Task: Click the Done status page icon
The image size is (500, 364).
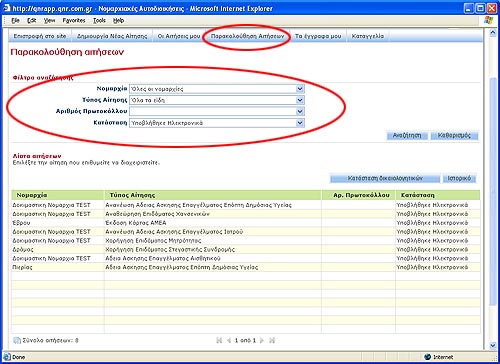Action: [7, 357]
